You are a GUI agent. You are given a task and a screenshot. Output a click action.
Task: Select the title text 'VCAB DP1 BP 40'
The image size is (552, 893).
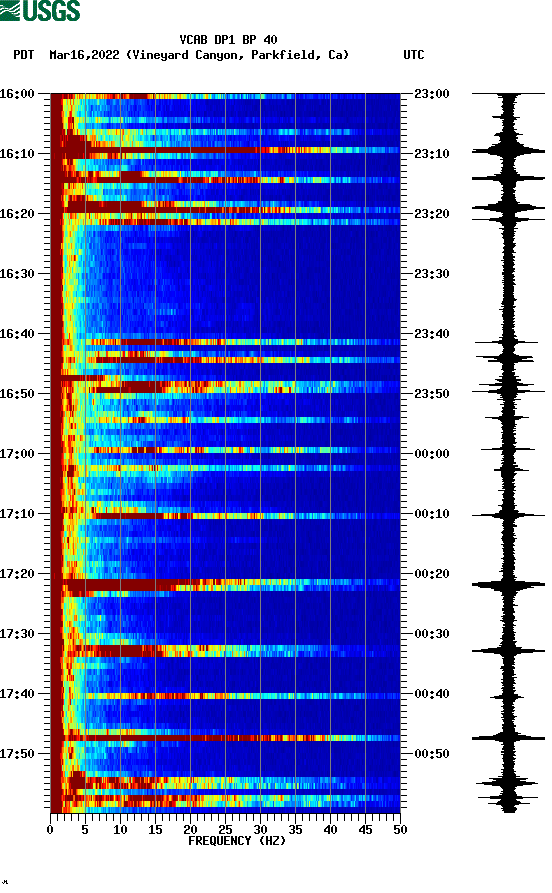pyautogui.click(x=228, y=40)
